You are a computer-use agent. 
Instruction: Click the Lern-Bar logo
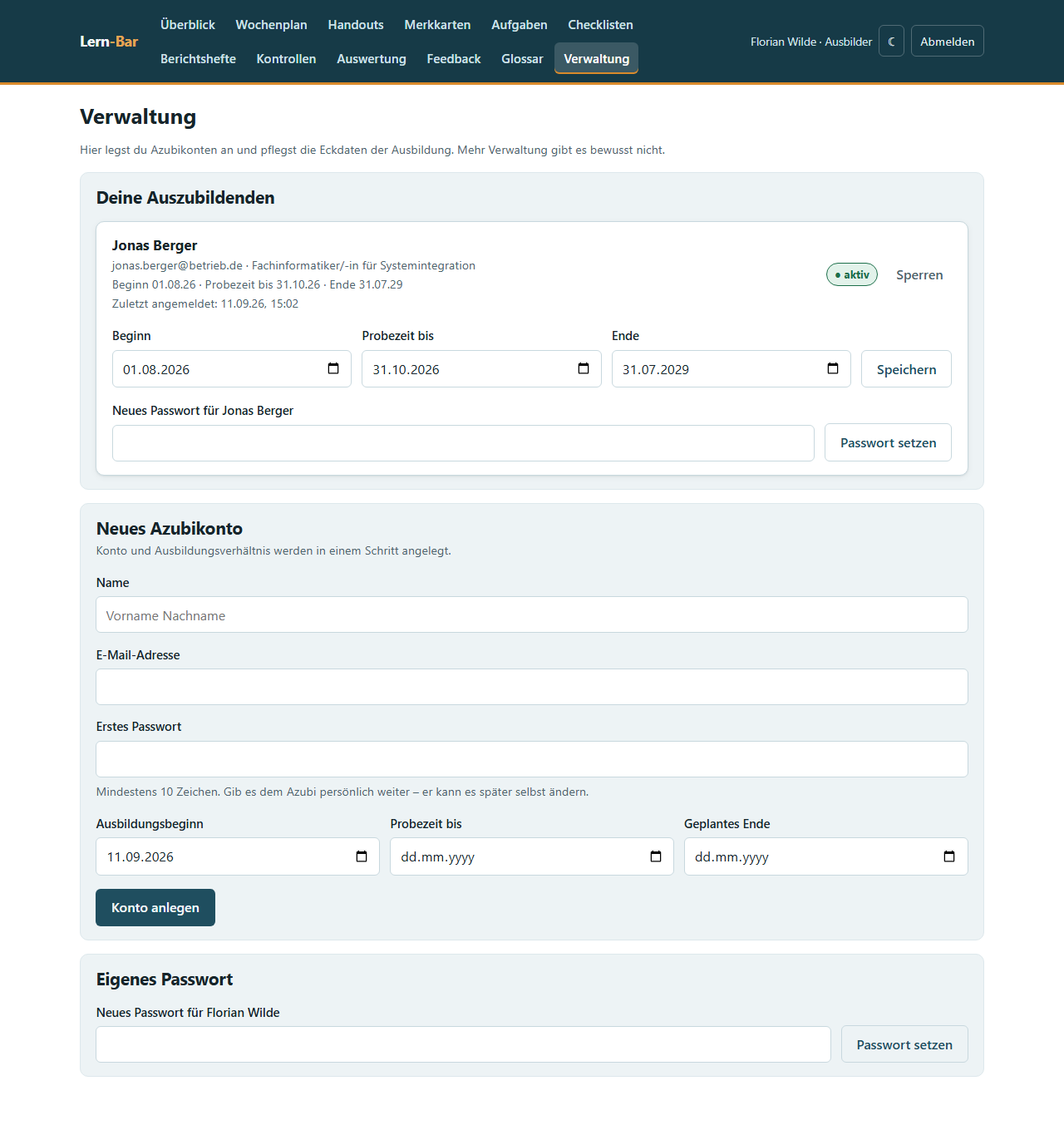click(109, 42)
